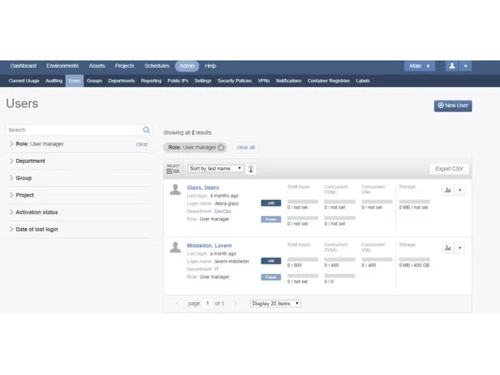
Task: Switch to Container Registries tab
Action: 329,81
